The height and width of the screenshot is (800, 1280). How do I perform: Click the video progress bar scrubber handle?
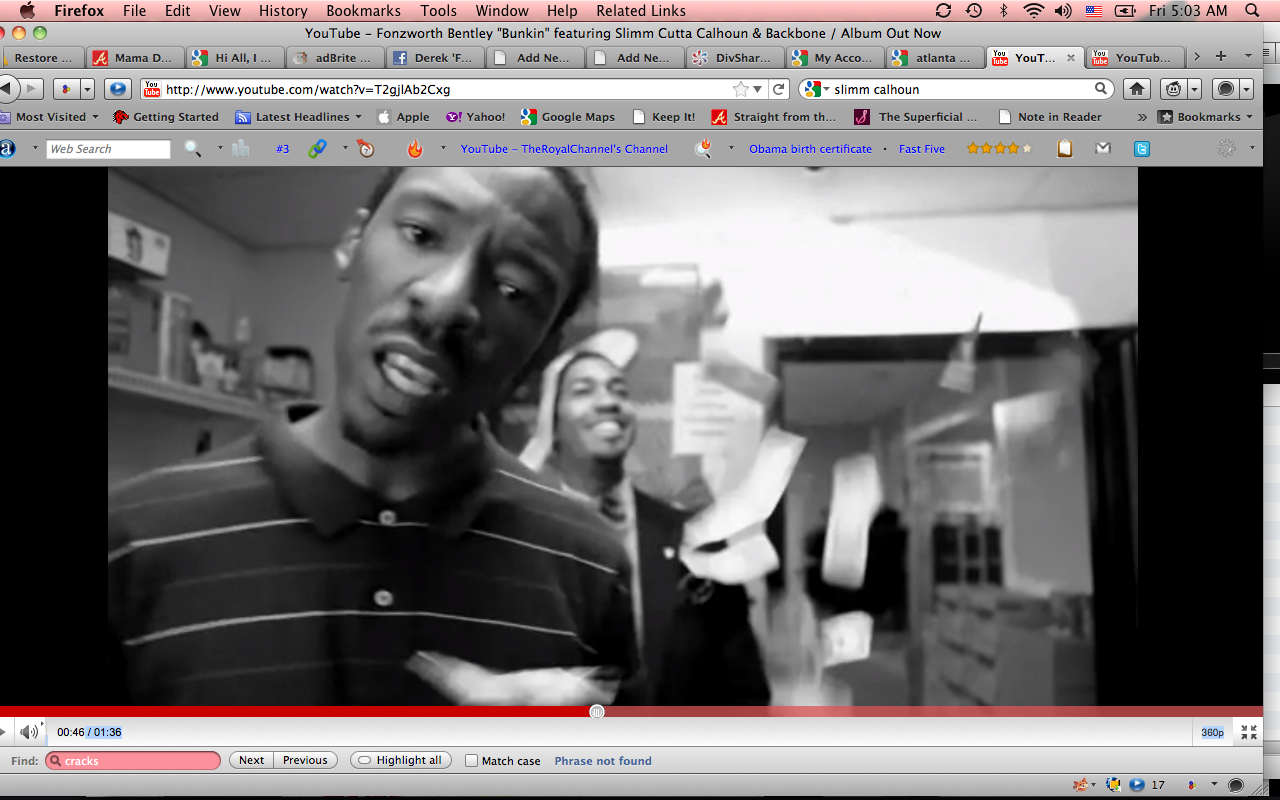tap(597, 712)
